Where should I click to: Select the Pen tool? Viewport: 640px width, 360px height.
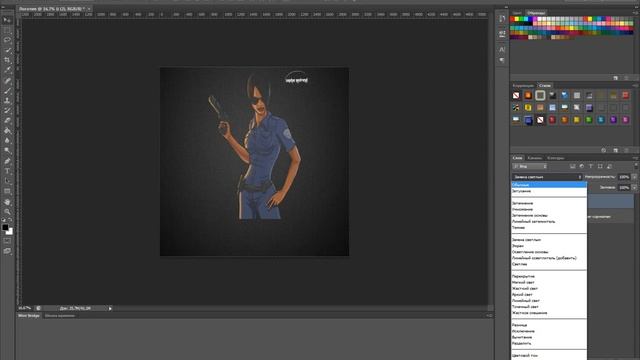click(x=7, y=161)
